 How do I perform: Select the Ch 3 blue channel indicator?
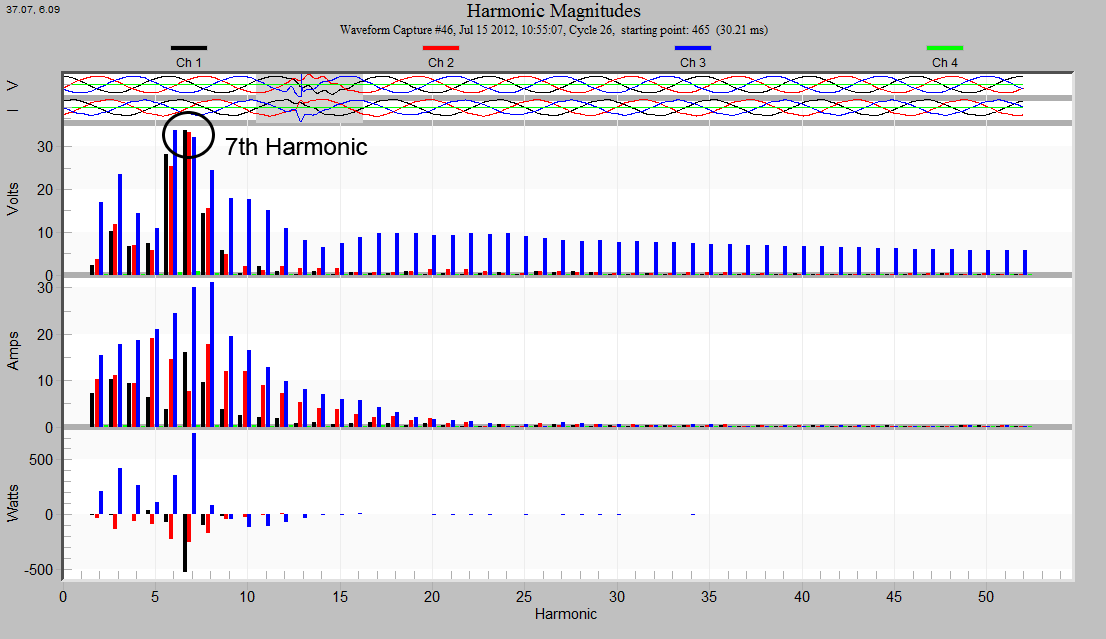point(694,46)
